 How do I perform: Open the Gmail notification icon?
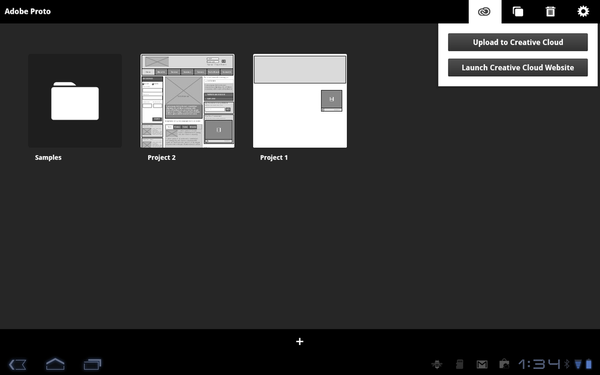(x=482, y=364)
